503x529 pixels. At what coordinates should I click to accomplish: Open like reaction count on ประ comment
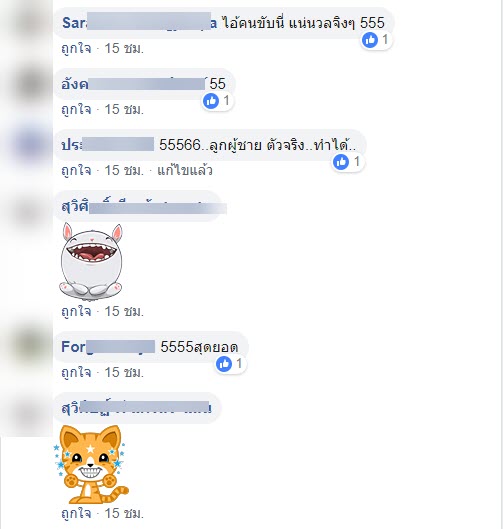347,162
